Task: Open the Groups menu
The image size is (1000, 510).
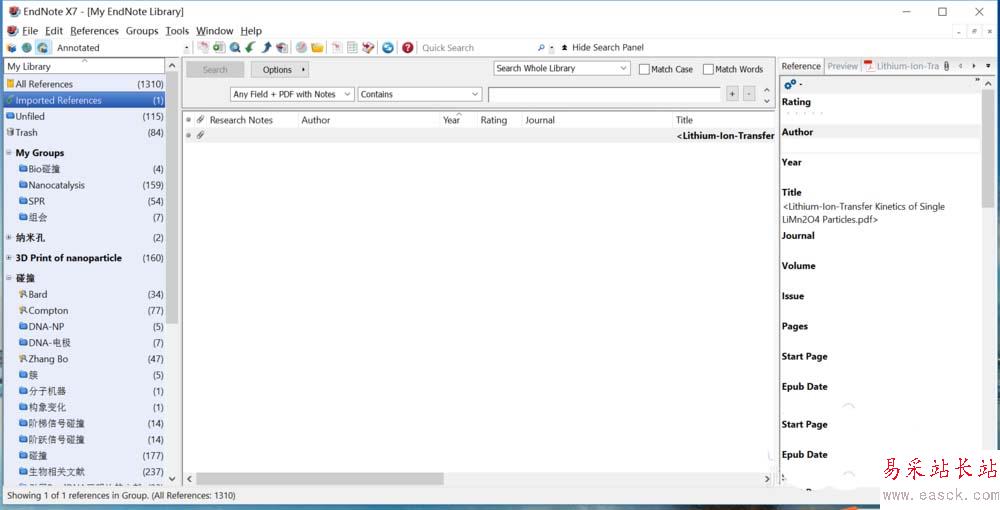Action: point(142,31)
